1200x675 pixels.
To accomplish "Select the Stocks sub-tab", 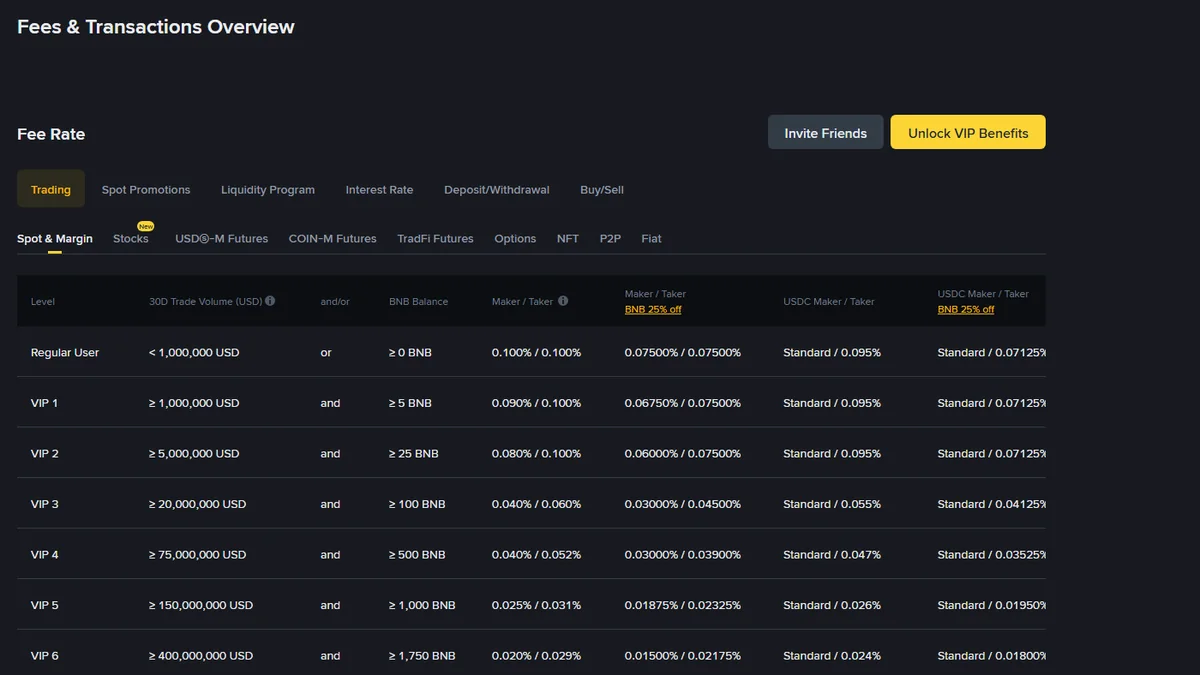I will pyautogui.click(x=131, y=238).
